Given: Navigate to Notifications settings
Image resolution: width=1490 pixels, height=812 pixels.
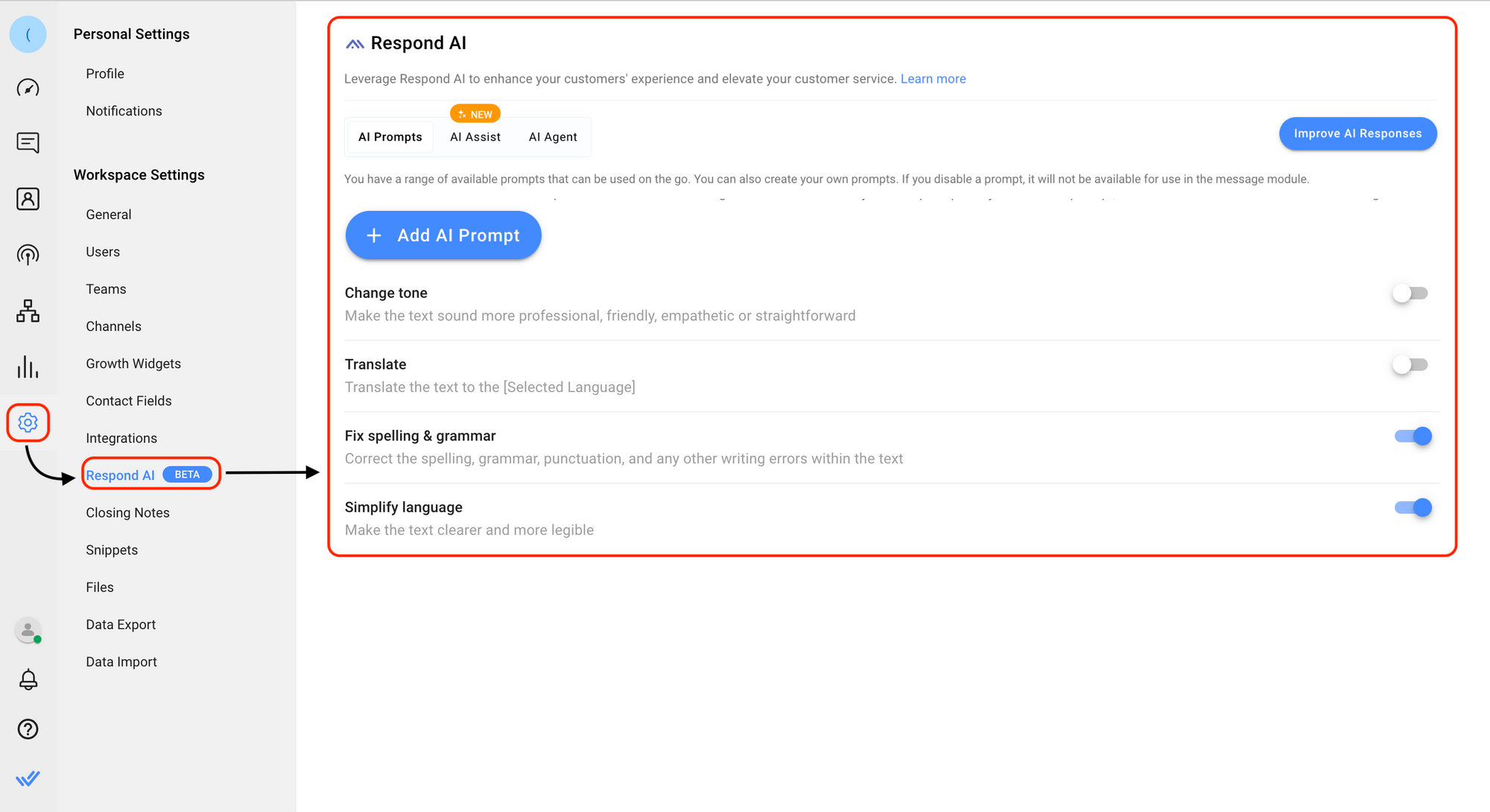Looking at the screenshot, I should point(123,111).
